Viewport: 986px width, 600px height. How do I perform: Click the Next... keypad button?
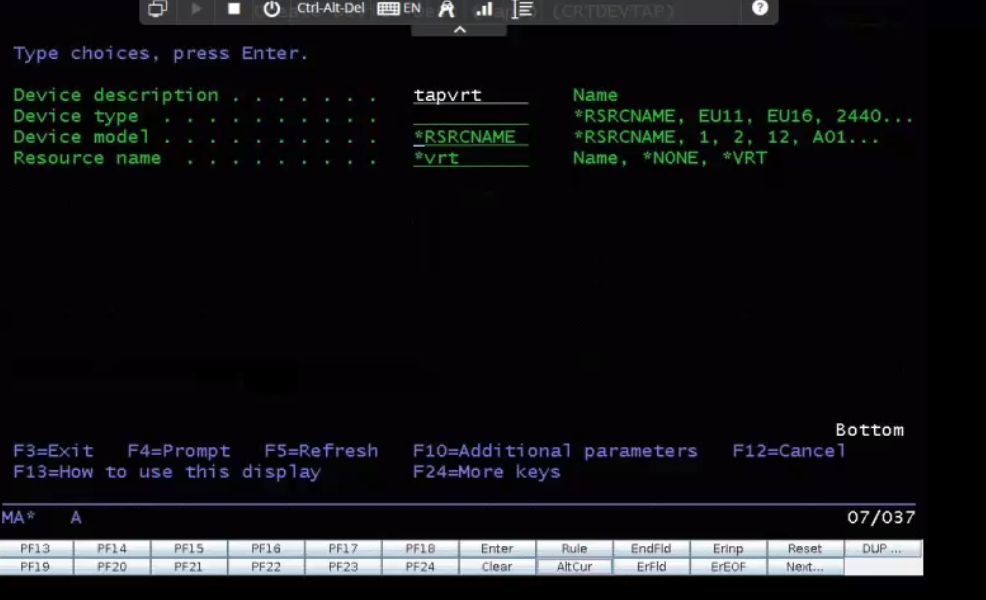click(x=805, y=567)
